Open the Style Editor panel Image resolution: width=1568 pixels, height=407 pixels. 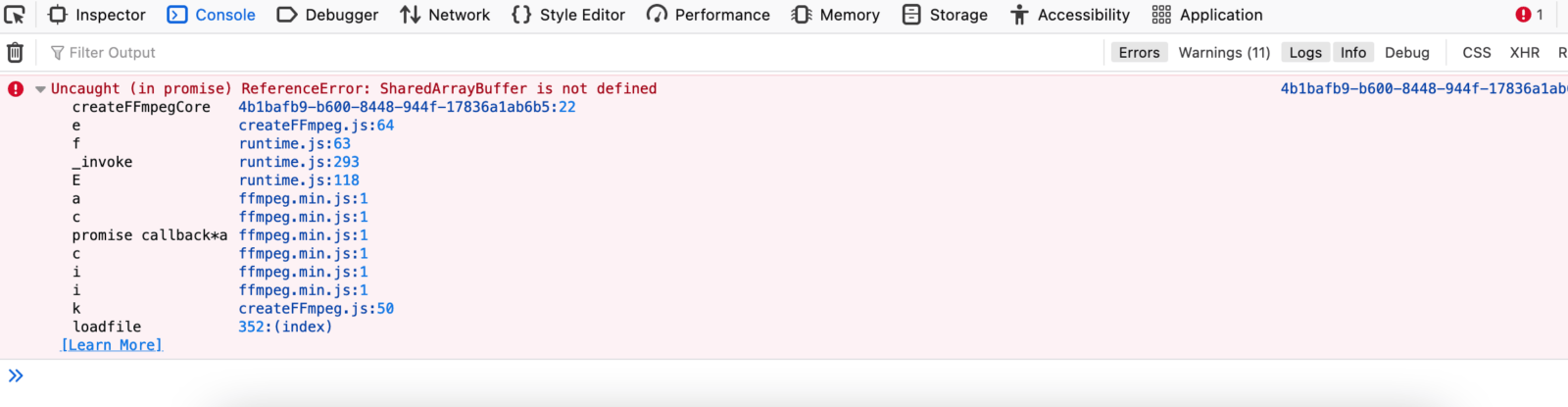568,15
